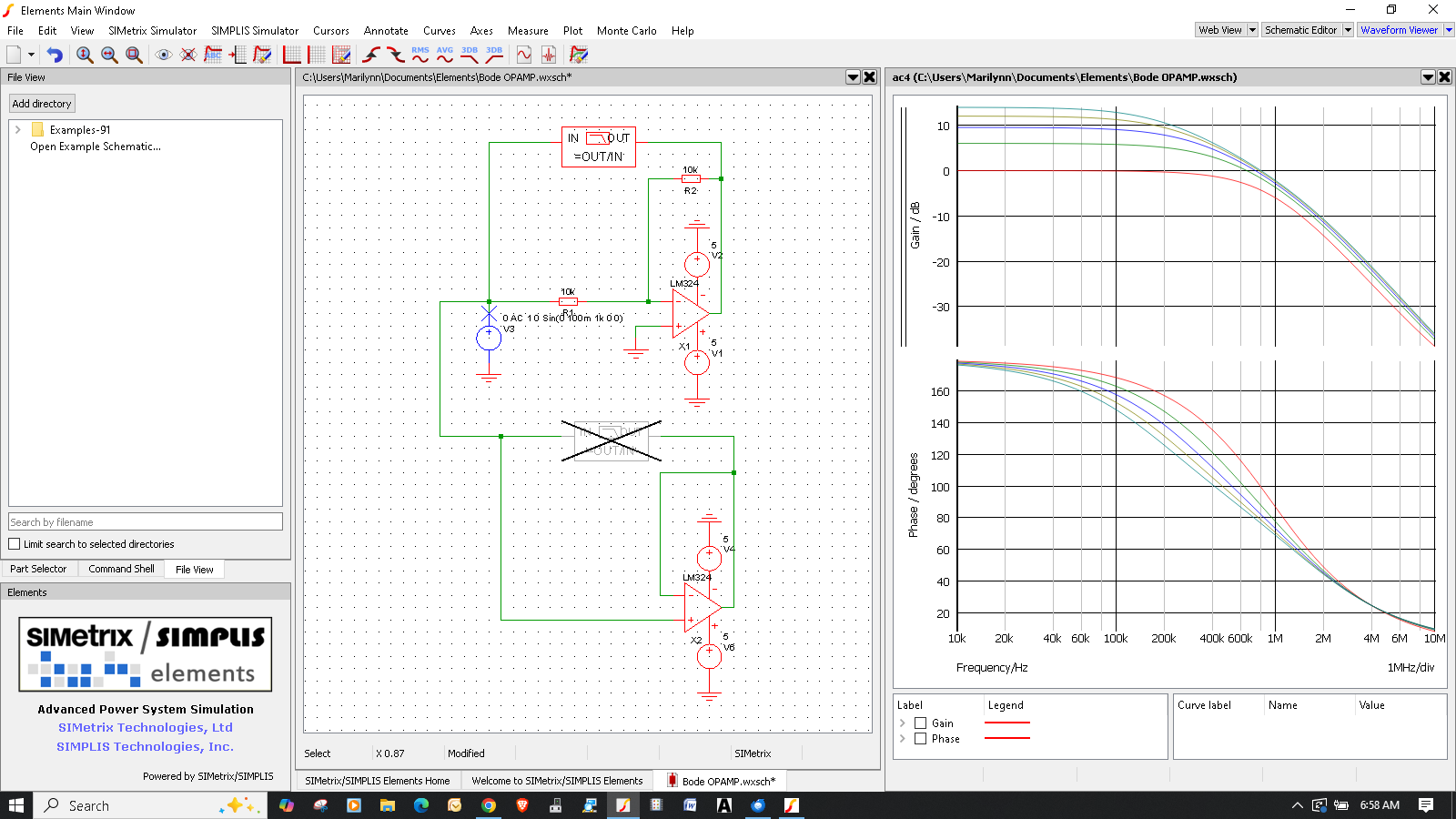The height and width of the screenshot is (819, 1456).
Task: Select the vertical zoom magnifier tool
Action: tap(85, 55)
